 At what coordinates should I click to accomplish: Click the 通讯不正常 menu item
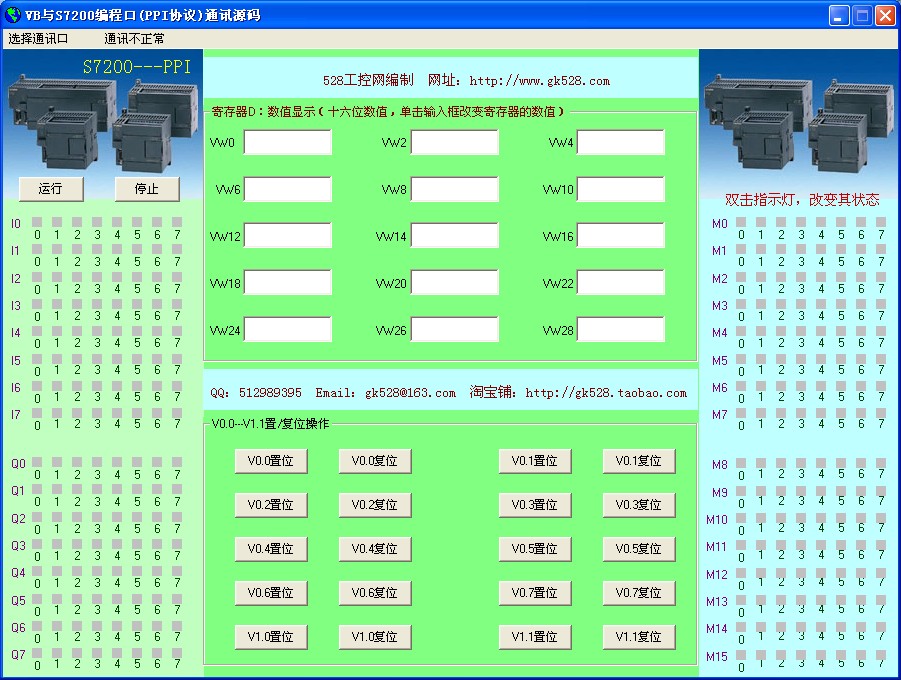[134, 39]
